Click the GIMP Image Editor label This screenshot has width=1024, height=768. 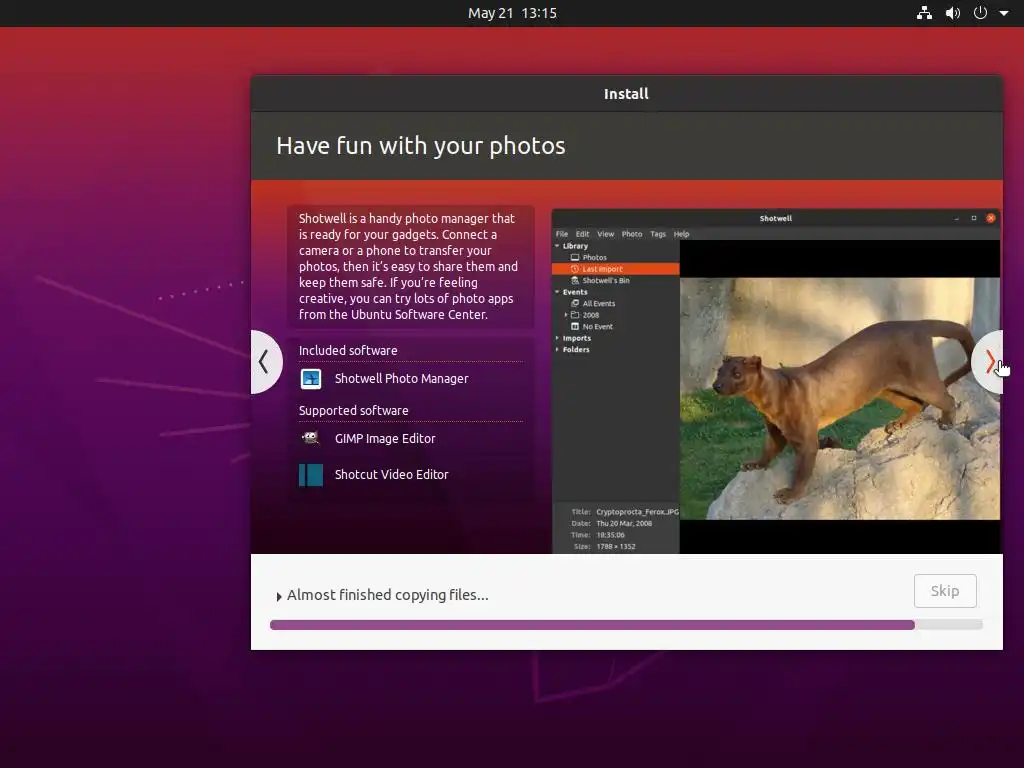385,438
